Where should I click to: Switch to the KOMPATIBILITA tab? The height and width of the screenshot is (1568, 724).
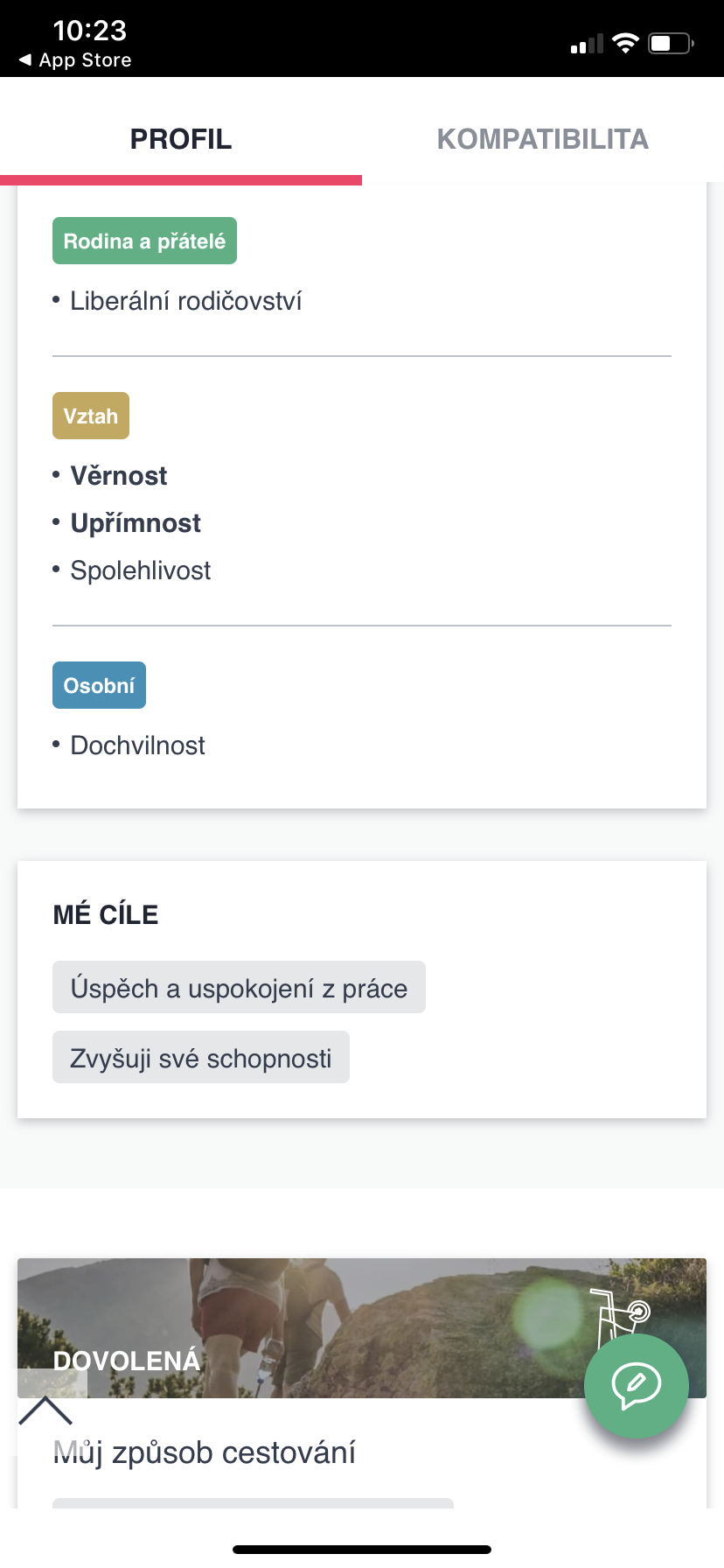(x=542, y=139)
